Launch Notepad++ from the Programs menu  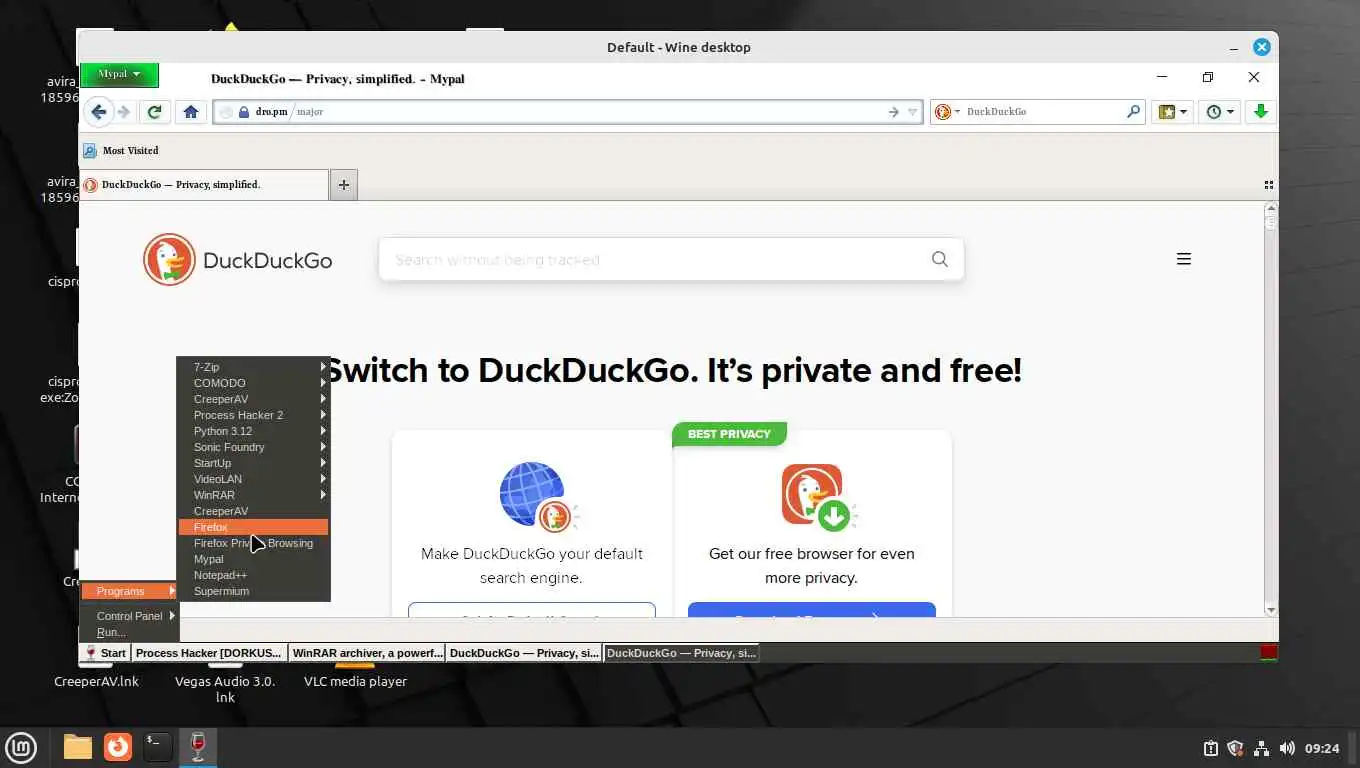click(253, 575)
